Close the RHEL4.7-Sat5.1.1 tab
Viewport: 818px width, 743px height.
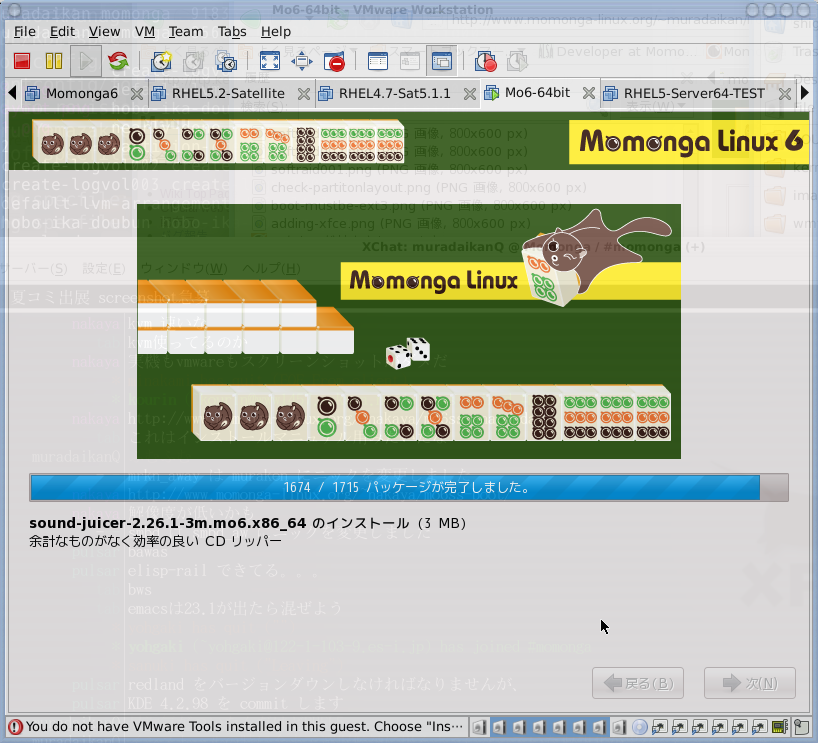[x=470, y=94]
